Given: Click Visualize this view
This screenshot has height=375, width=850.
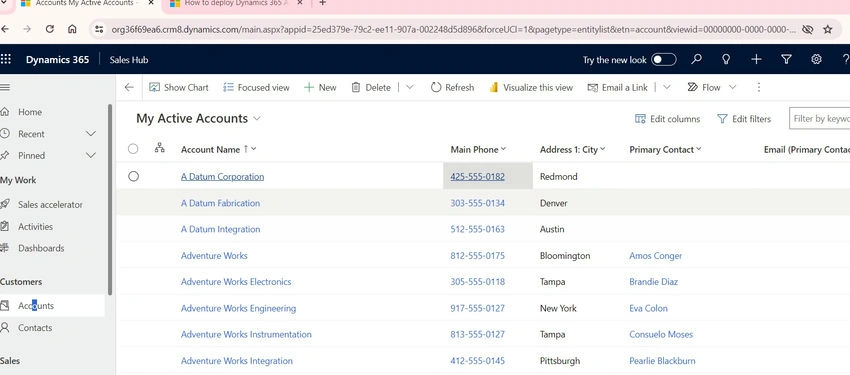Looking at the screenshot, I should [531, 87].
